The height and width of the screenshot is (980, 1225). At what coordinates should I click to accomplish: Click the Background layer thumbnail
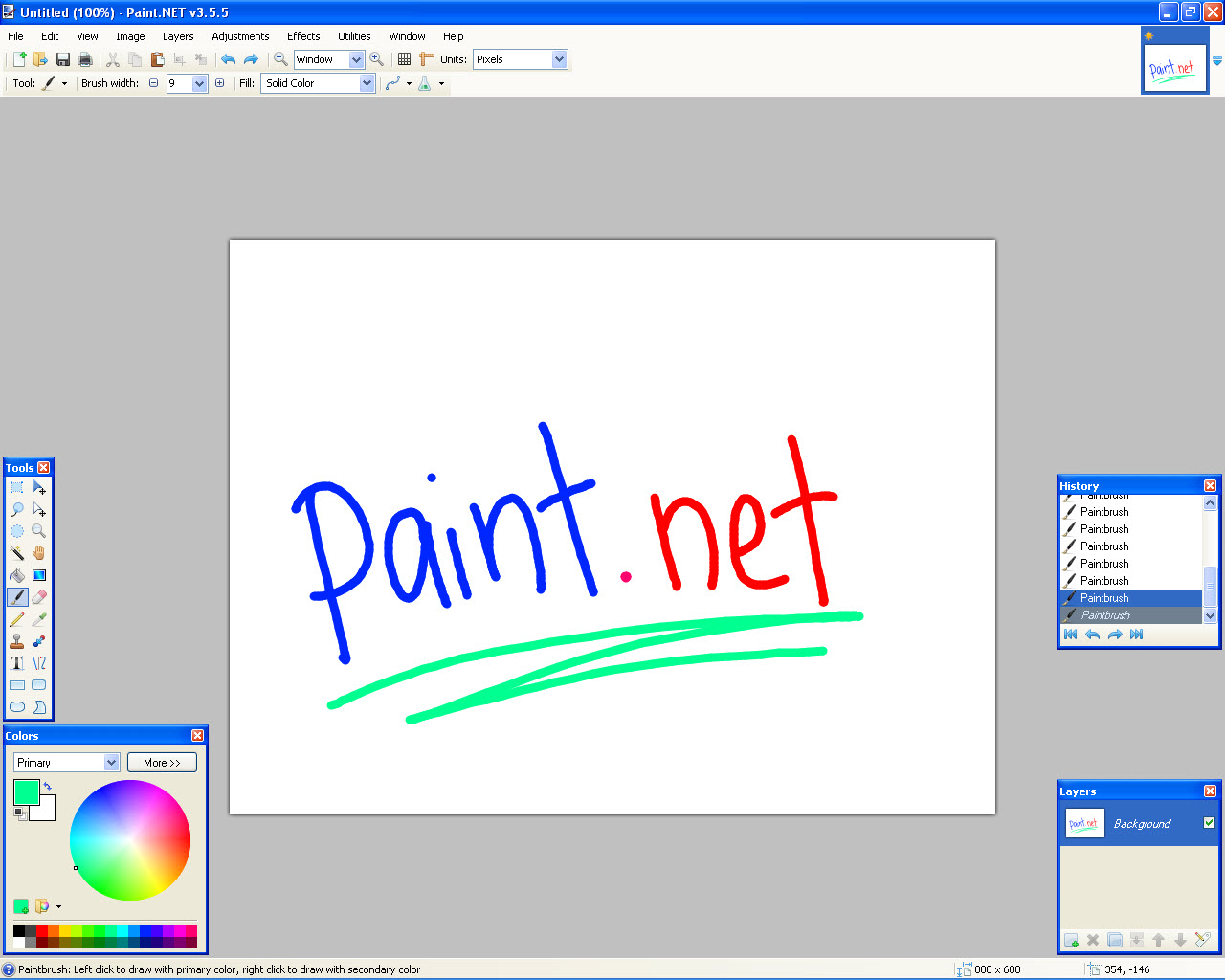point(1083,823)
